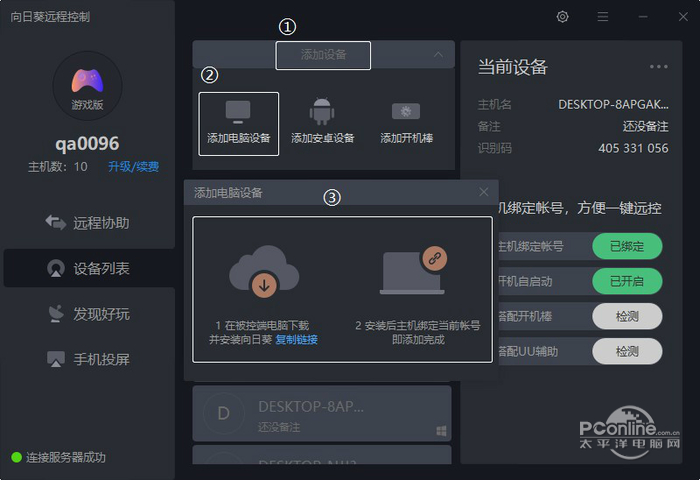The height and width of the screenshot is (480, 700).
Task: Click the 游戏版 gamepad avatar
Action: (88, 86)
